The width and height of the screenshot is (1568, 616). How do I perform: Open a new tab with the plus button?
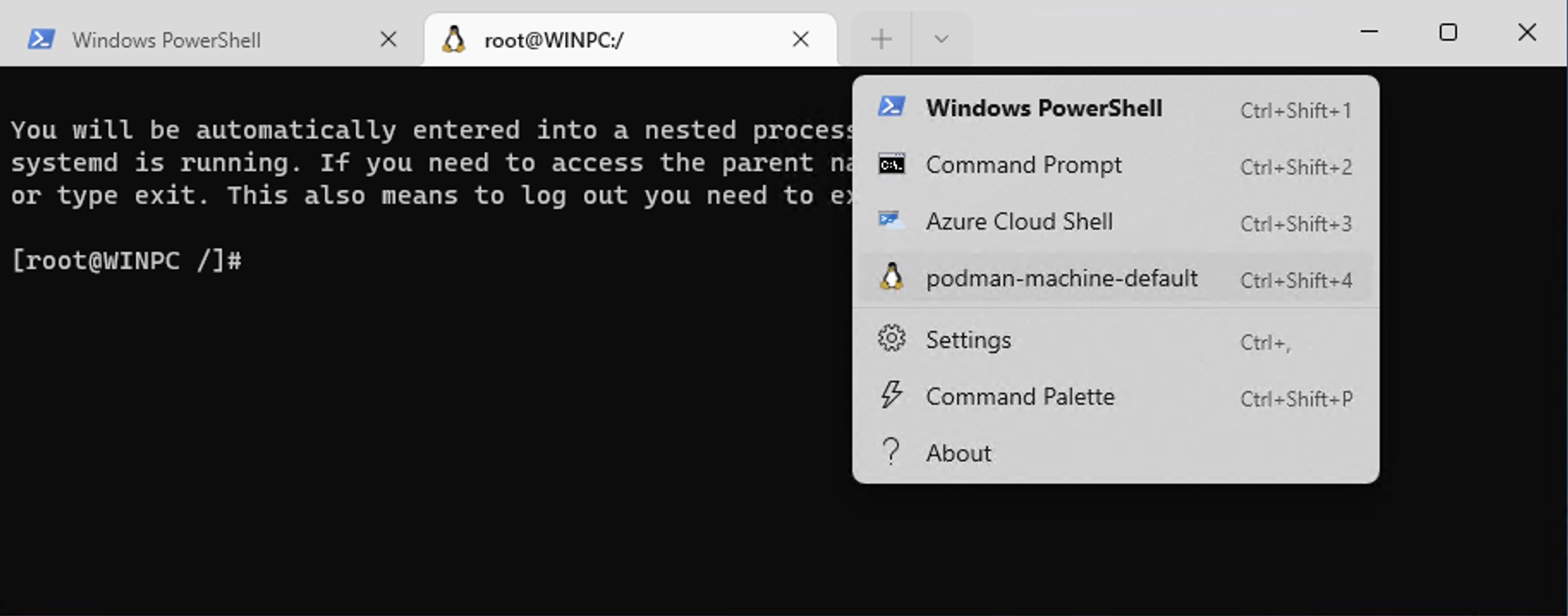click(881, 40)
